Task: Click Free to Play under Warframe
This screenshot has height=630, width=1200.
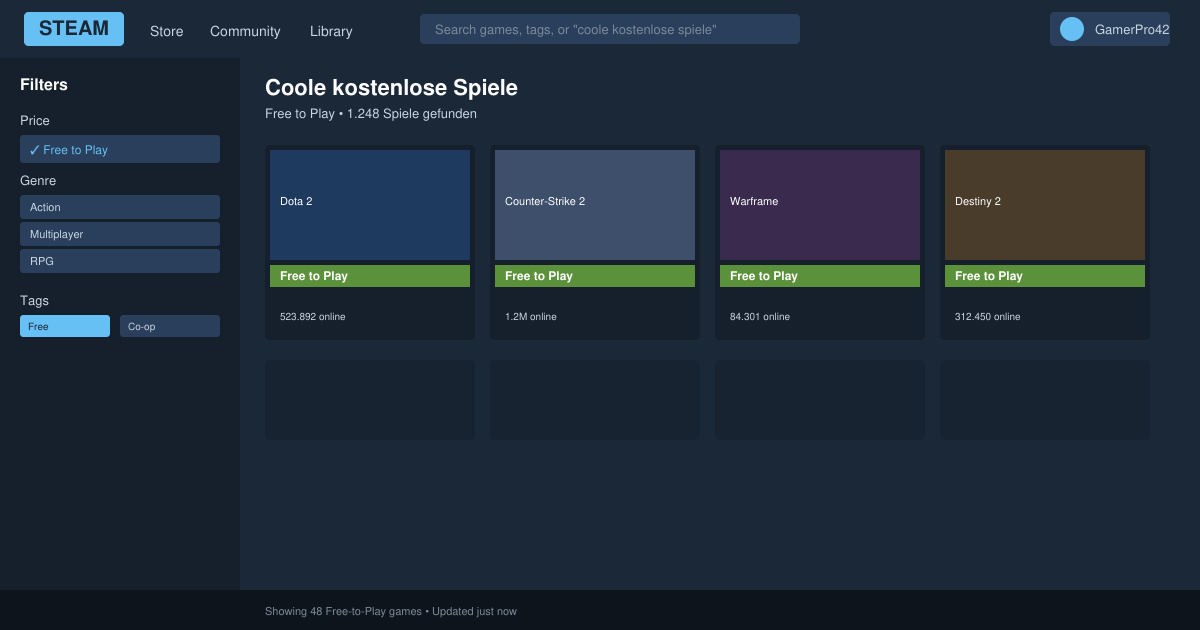Action: pos(820,276)
